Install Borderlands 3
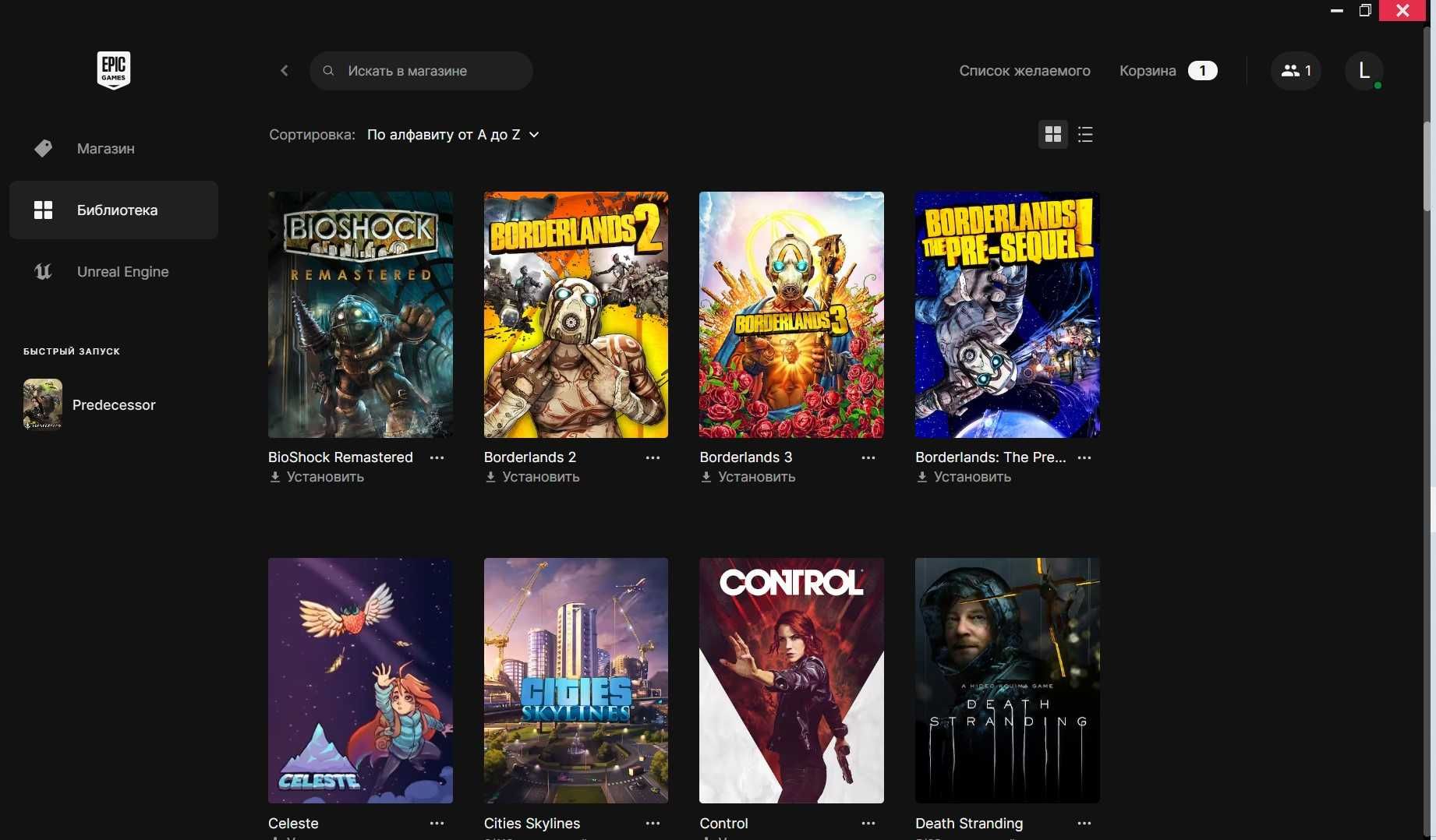Screen dimensions: 1436x840 [x=748, y=477]
